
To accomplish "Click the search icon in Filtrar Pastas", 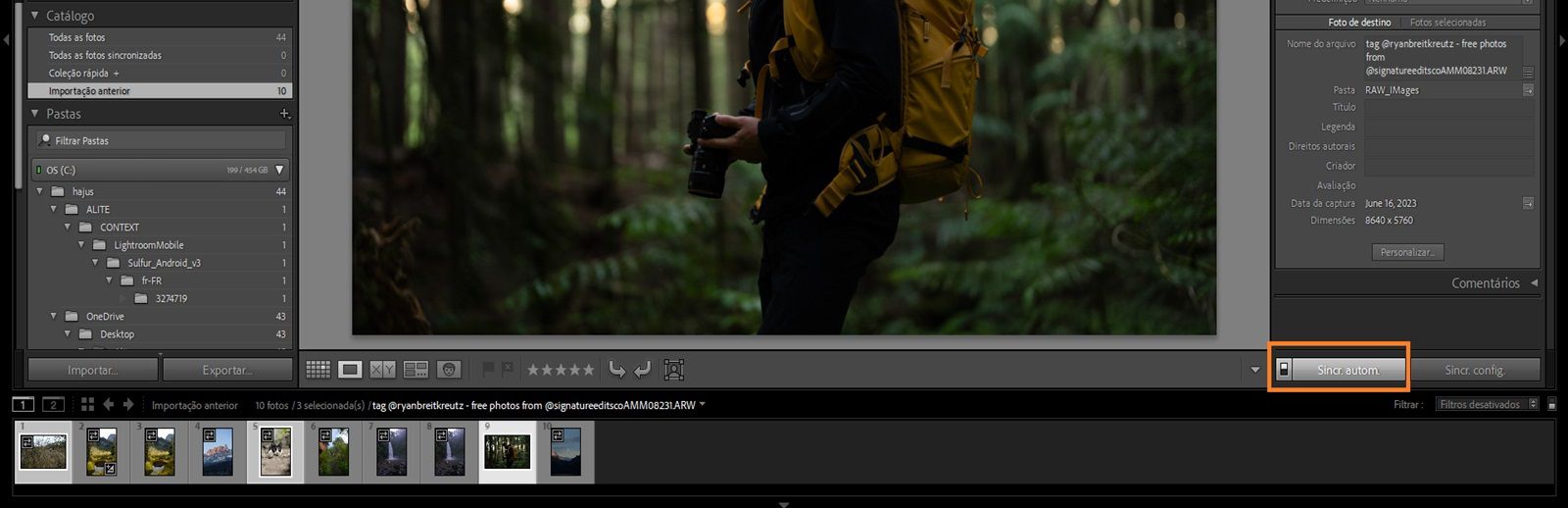I will [x=44, y=140].
